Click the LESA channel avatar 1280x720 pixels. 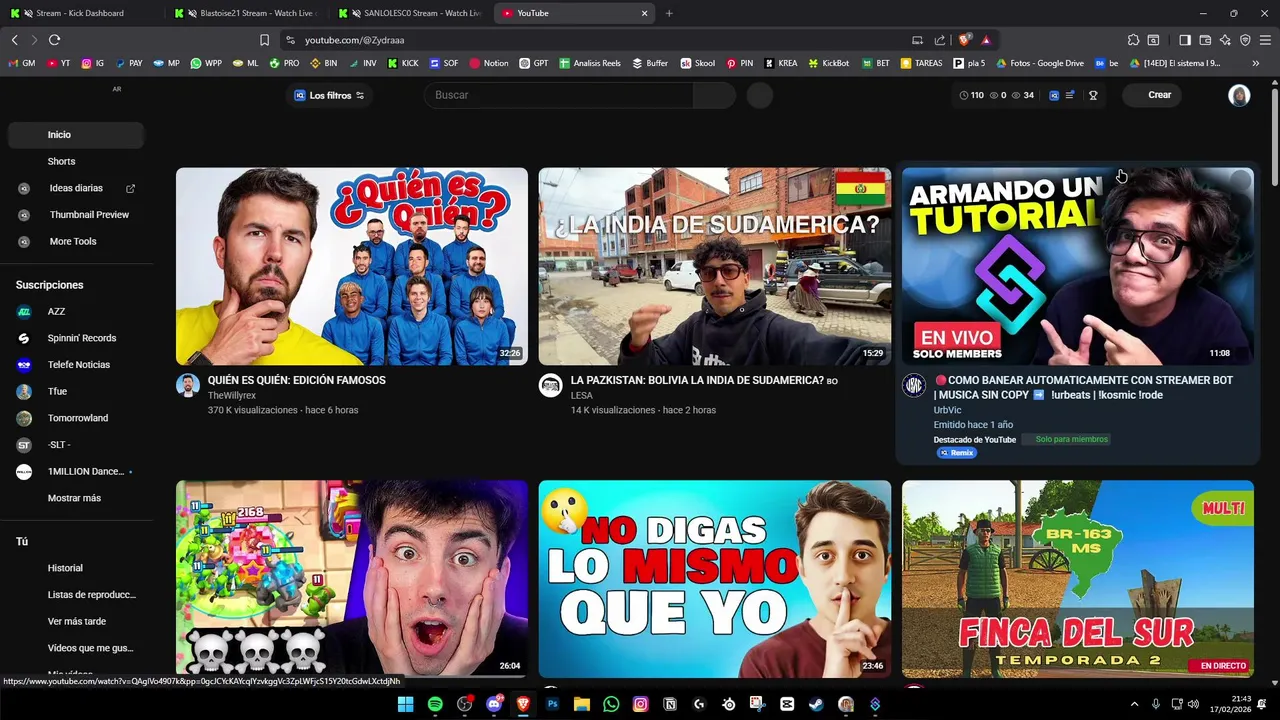point(551,386)
